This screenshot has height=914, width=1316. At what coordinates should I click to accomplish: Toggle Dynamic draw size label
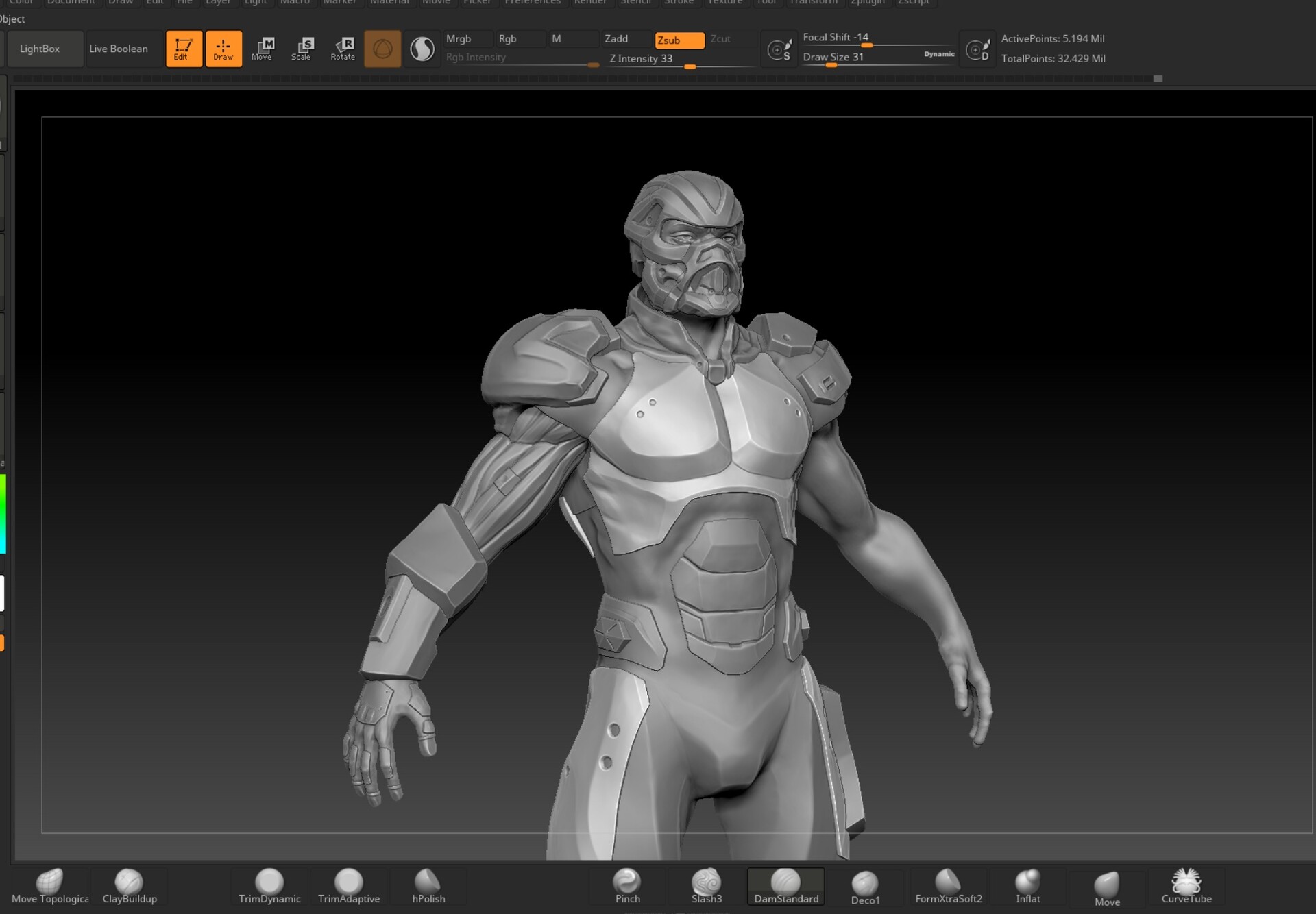click(x=938, y=54)
